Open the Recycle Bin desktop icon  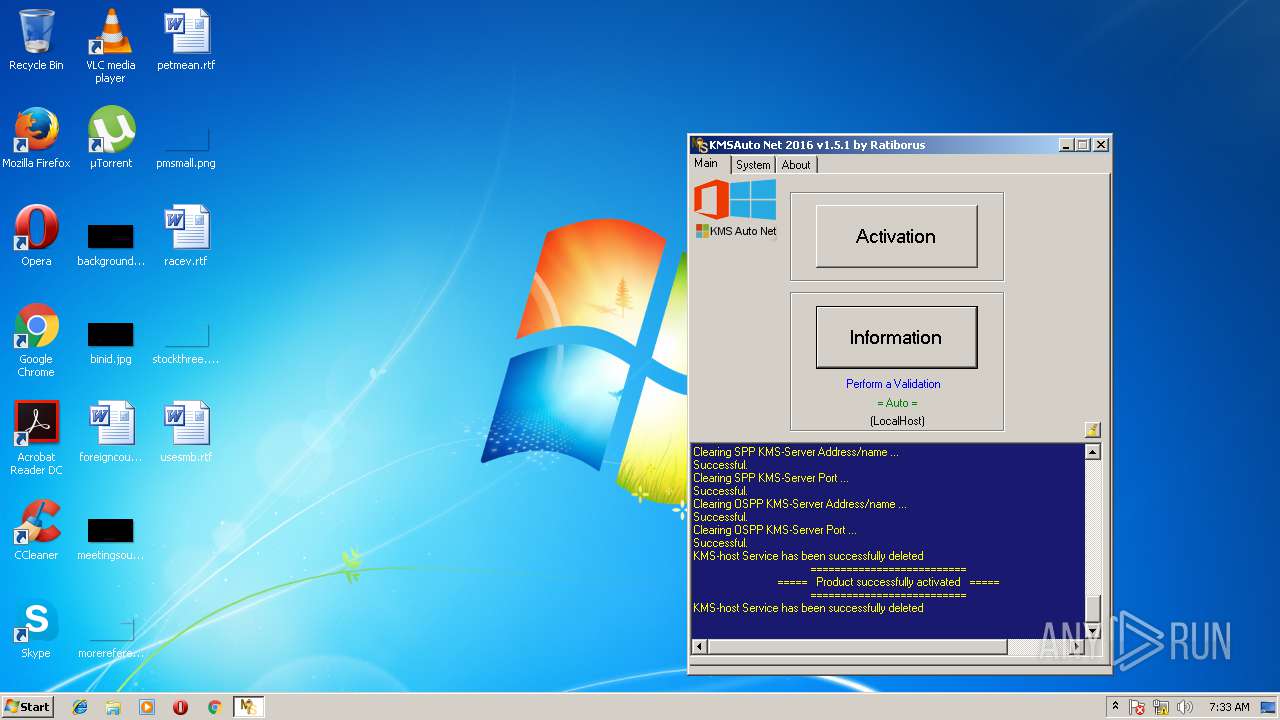36,40
